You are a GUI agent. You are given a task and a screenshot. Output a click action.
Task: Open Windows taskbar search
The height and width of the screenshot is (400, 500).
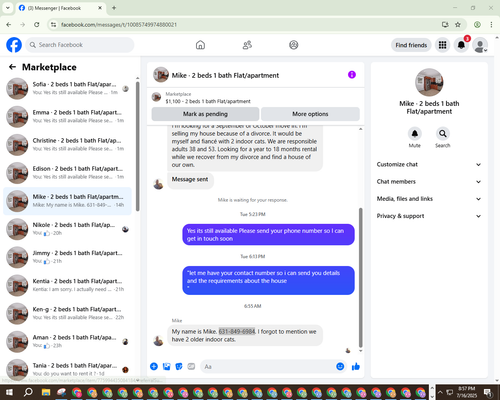(28, 392)
